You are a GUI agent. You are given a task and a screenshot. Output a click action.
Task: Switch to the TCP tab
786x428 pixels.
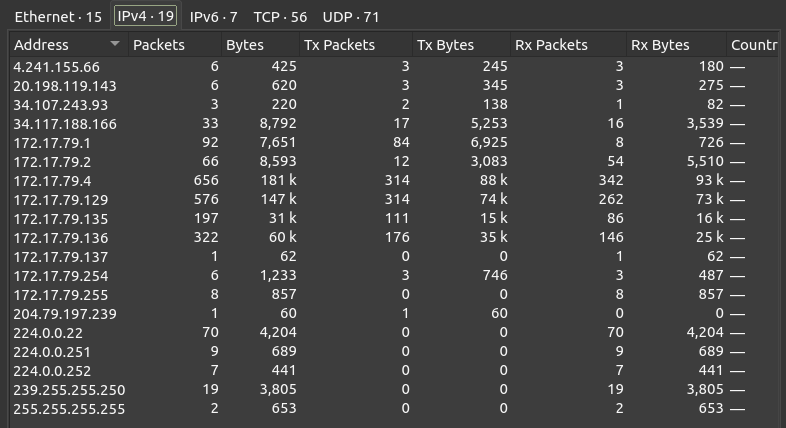click(280, 17)
